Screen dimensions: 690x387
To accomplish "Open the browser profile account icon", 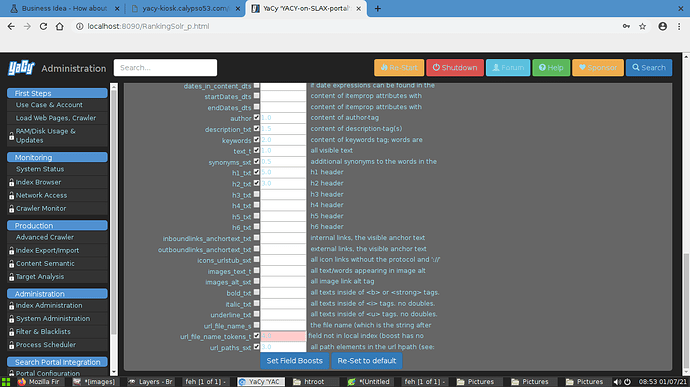I will [662, 26].
